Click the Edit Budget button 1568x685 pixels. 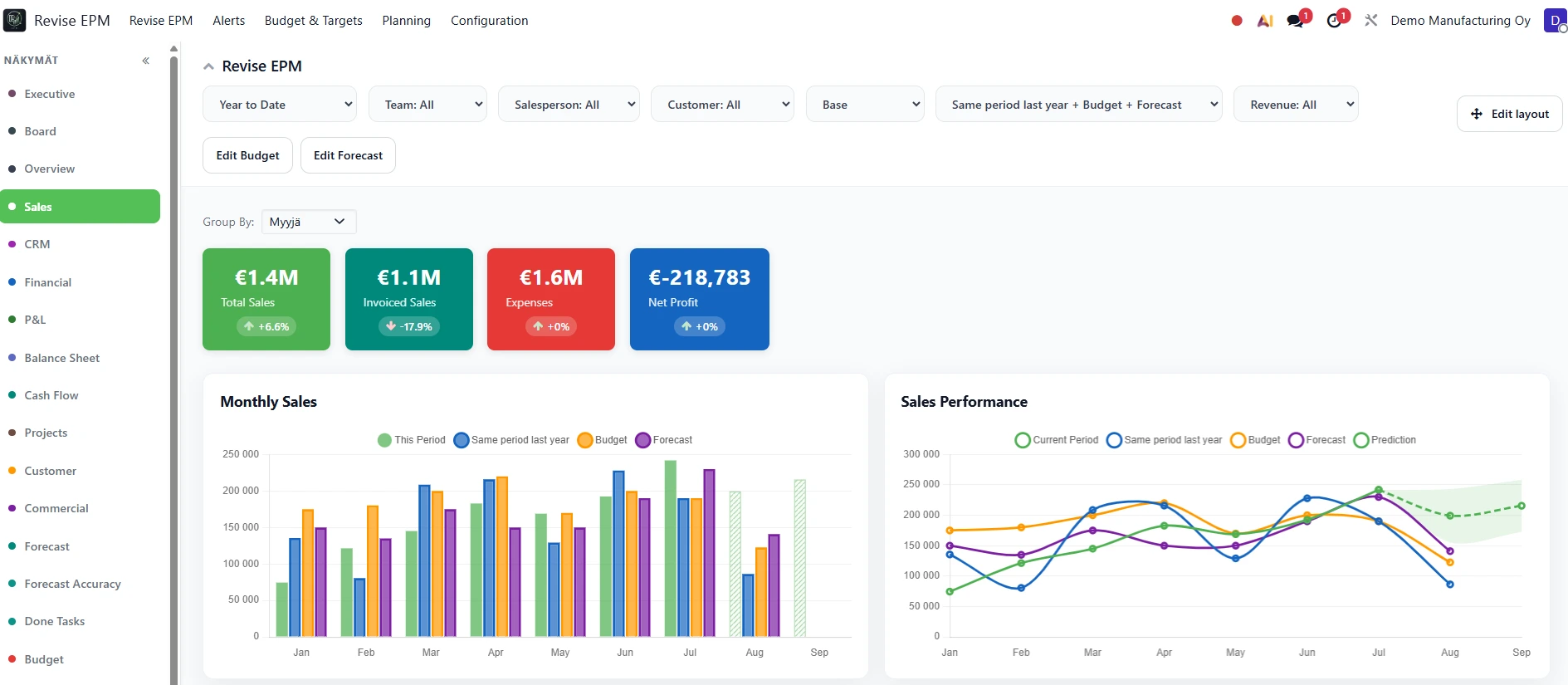click(x=248, y=155)
